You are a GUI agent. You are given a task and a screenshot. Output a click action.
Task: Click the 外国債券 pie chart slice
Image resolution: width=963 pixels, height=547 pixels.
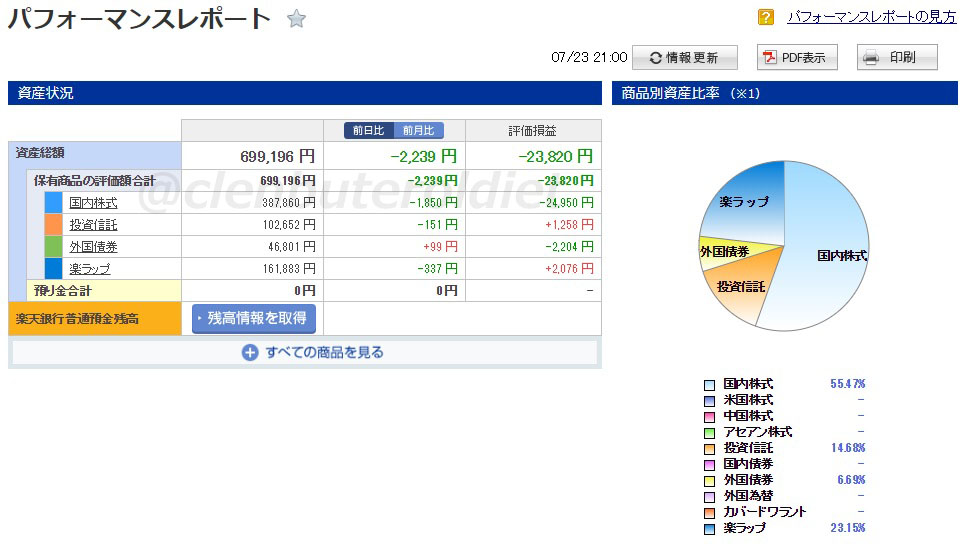coord(725,252)
